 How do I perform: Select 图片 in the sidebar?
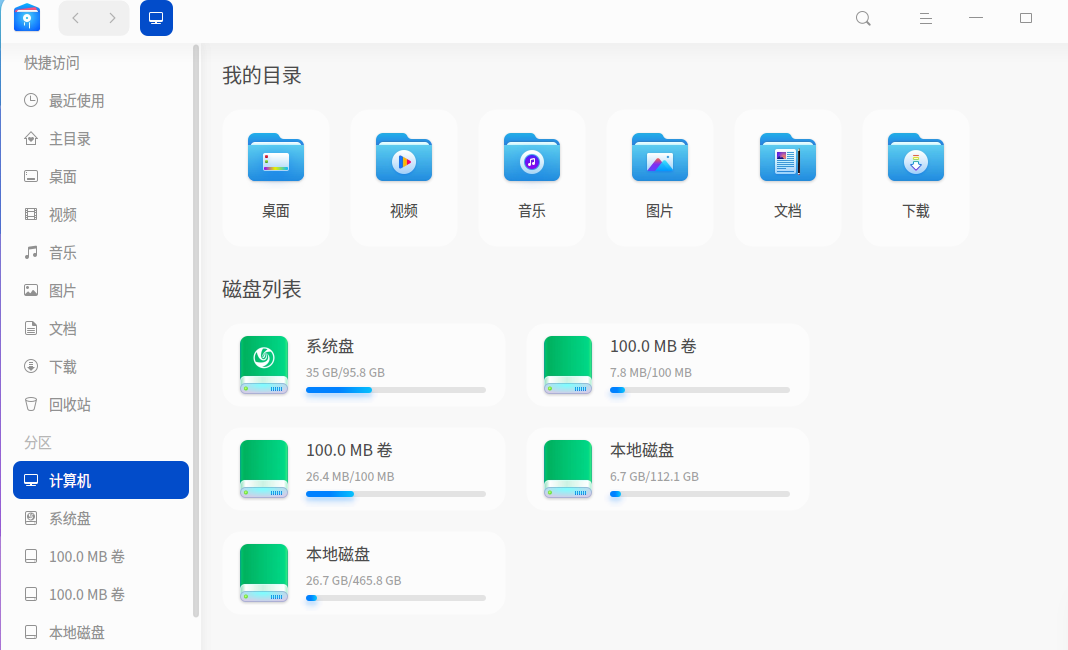(x=101, y=291)
